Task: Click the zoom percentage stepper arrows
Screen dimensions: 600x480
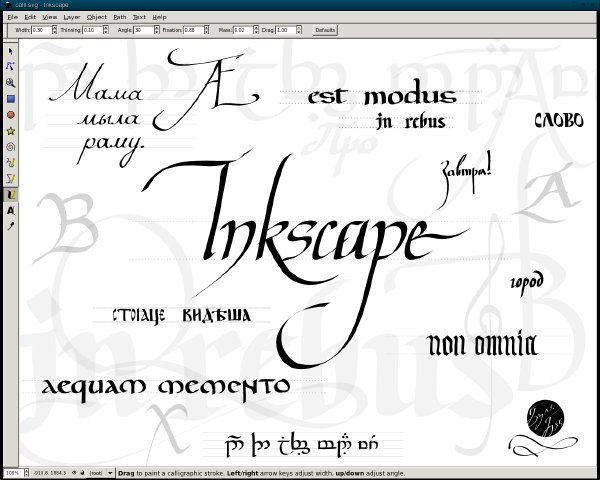Action: (24, 472)
